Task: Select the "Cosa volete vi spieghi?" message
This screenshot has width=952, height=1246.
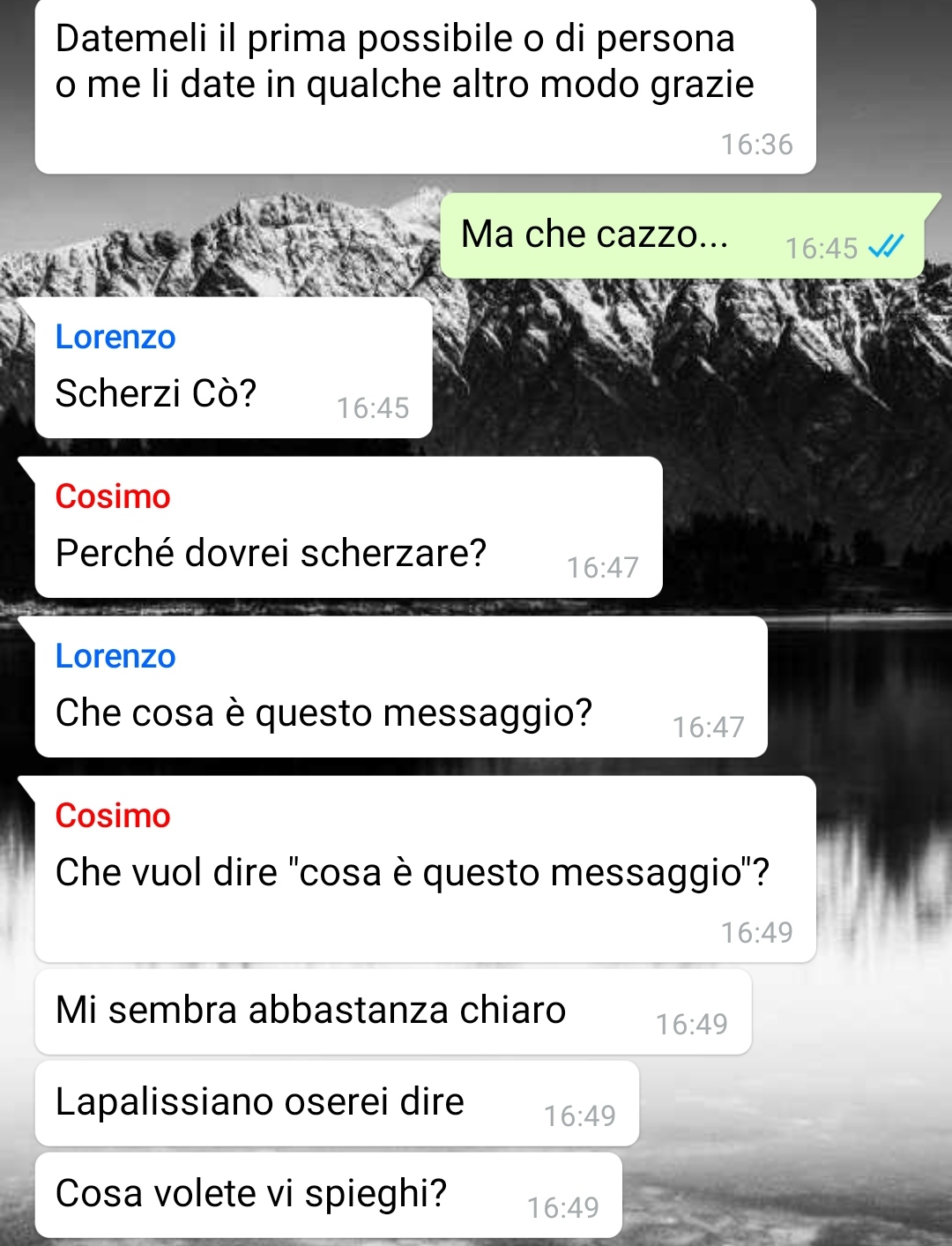Action: point(329,1195)
